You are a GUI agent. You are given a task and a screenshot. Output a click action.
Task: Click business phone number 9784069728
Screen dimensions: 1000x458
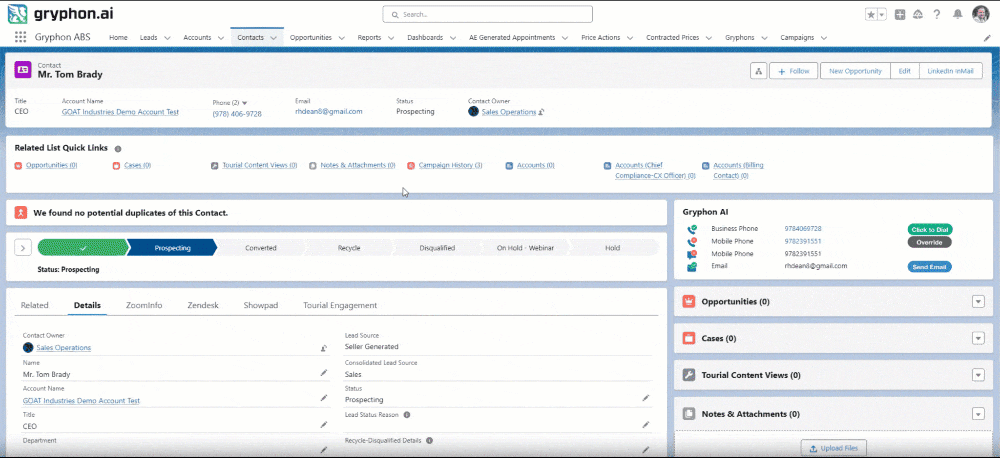click(803, 229)
